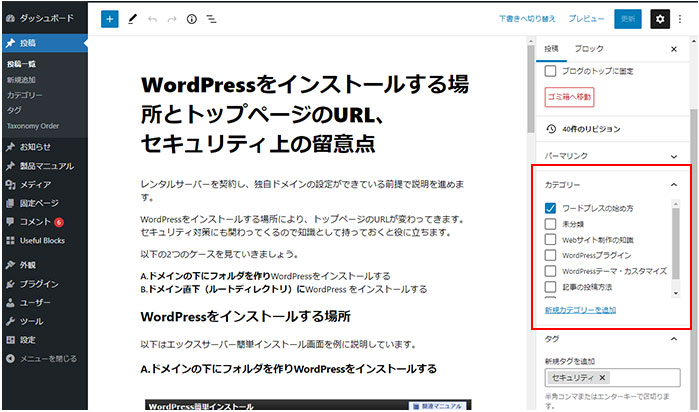Open the 投稿 posts menu item

click(45, 43)
